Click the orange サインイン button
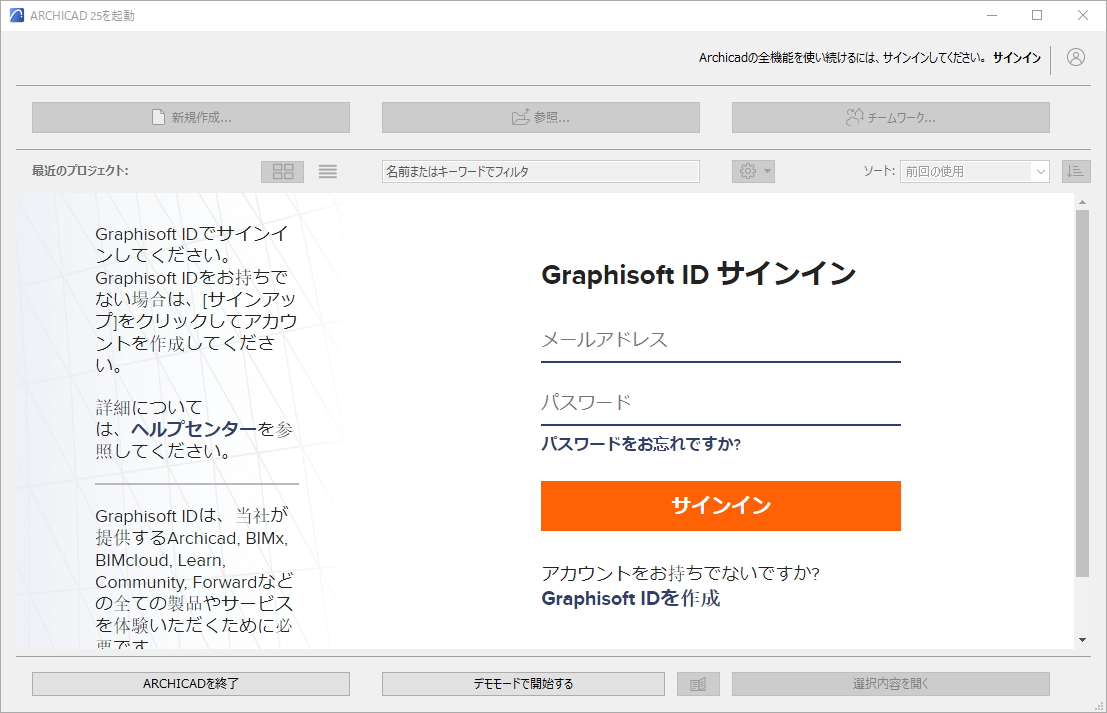1107x713 pixels. 721,506
